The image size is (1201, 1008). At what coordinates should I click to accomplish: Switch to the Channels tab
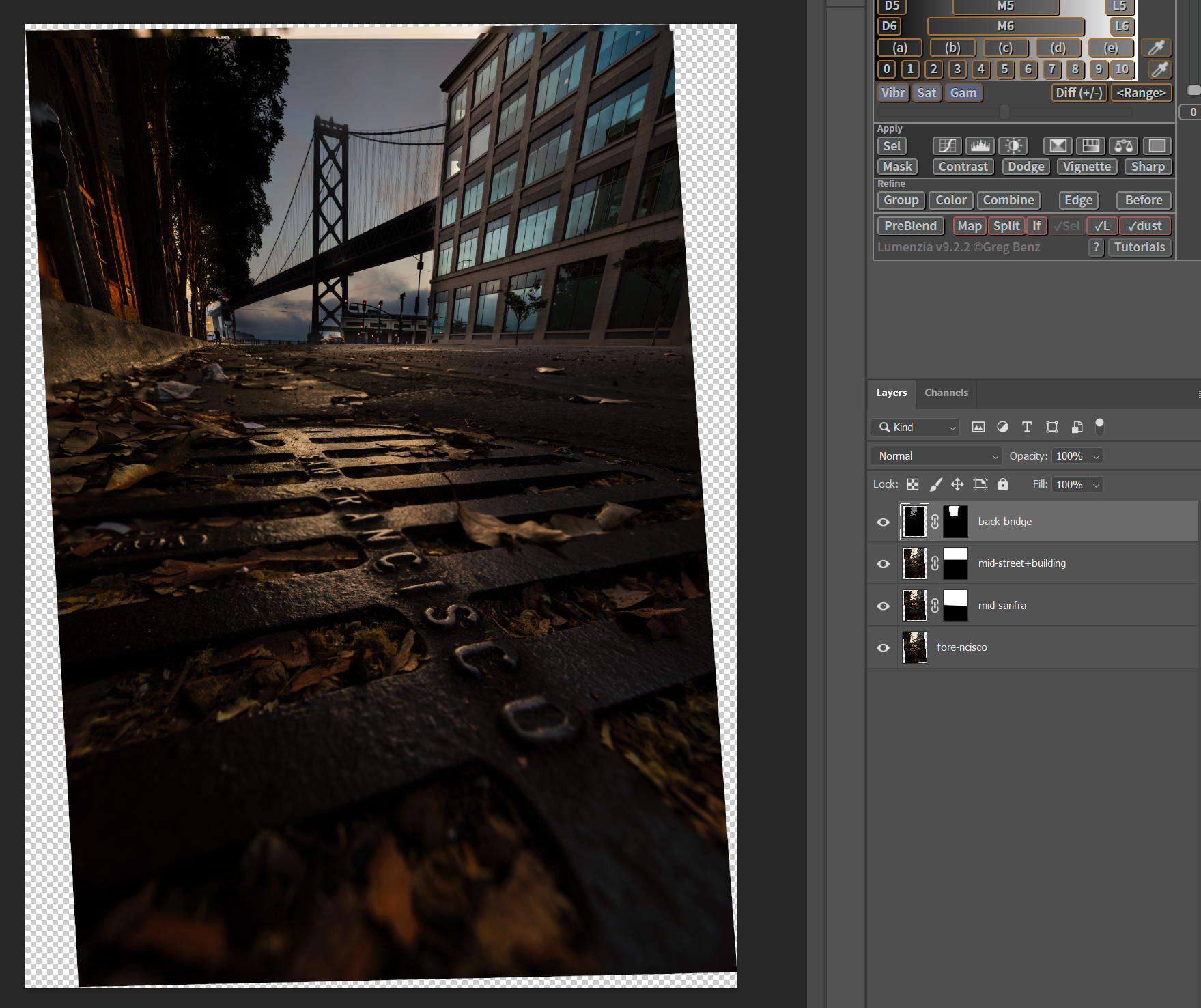[946, 393]
